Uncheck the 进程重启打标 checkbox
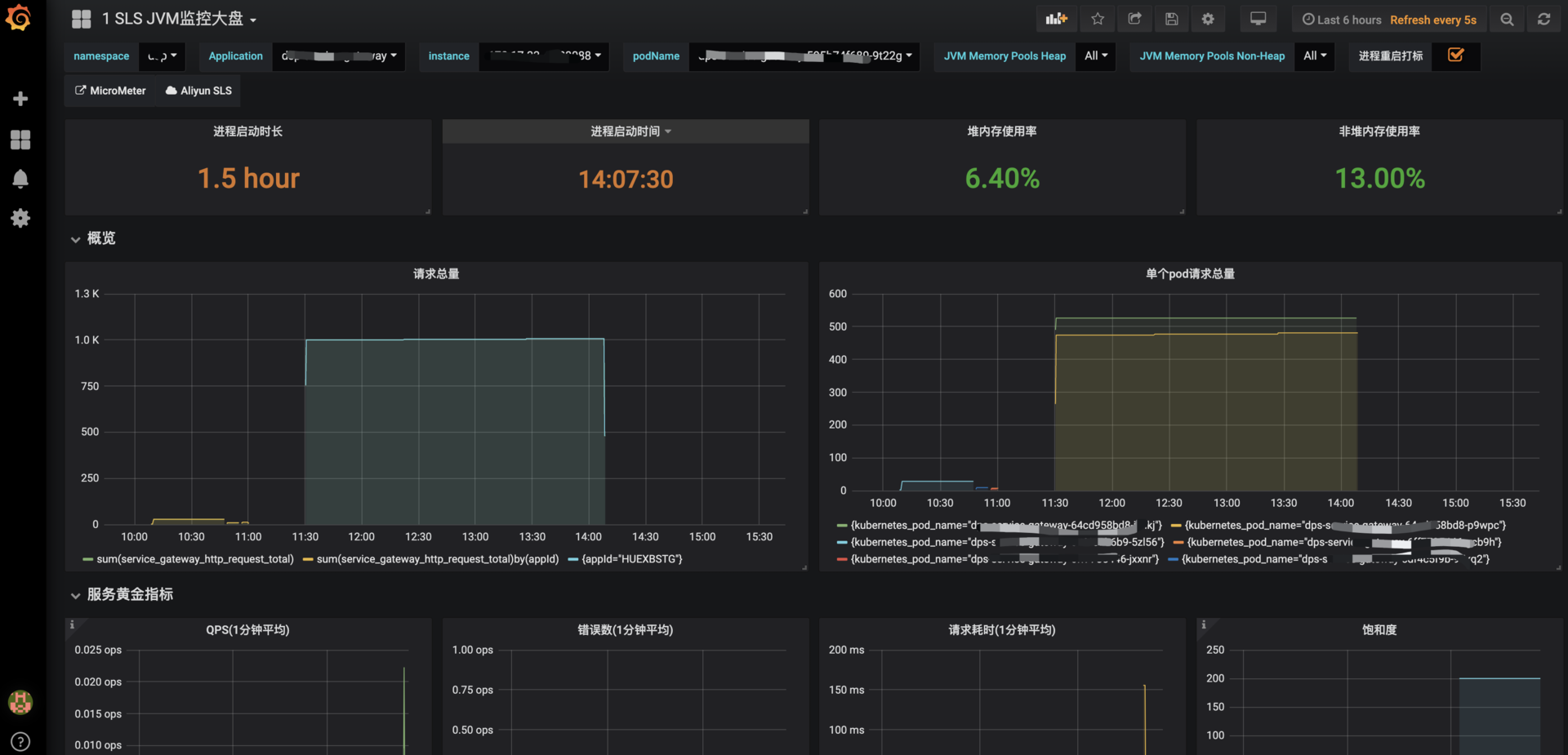Screen dimensions: 1568x755 pyautogui.click(x=1456, y=56)
